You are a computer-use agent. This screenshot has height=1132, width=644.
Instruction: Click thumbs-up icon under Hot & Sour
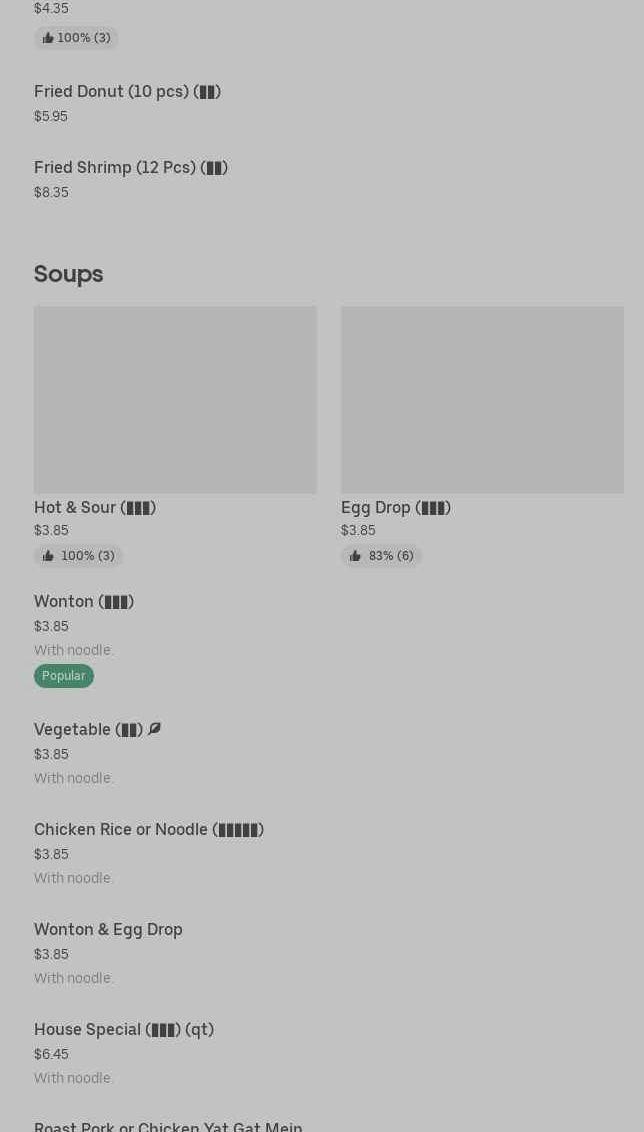(x=48, y=556)
